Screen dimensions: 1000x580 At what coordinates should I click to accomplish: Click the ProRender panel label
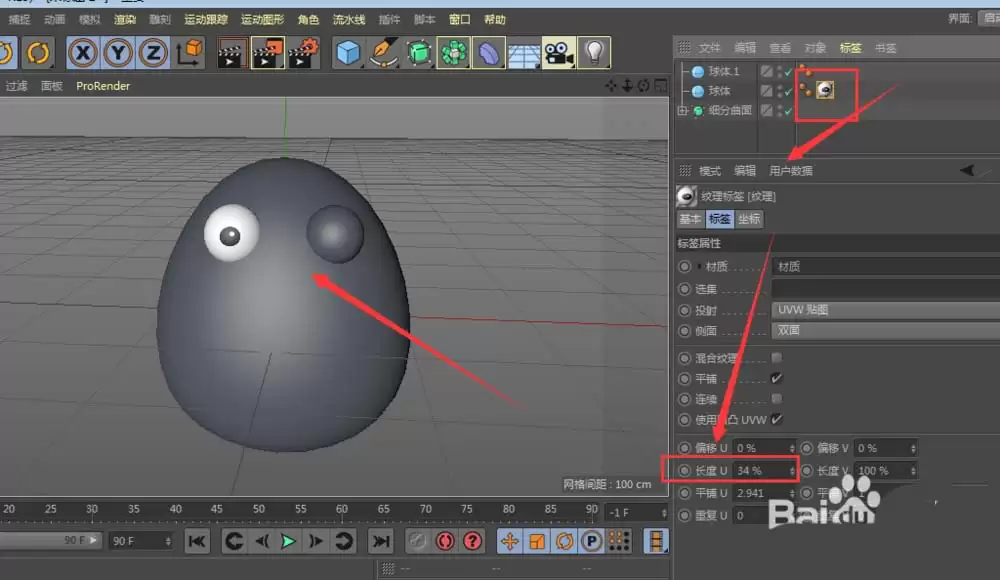[x=101, y=85]
